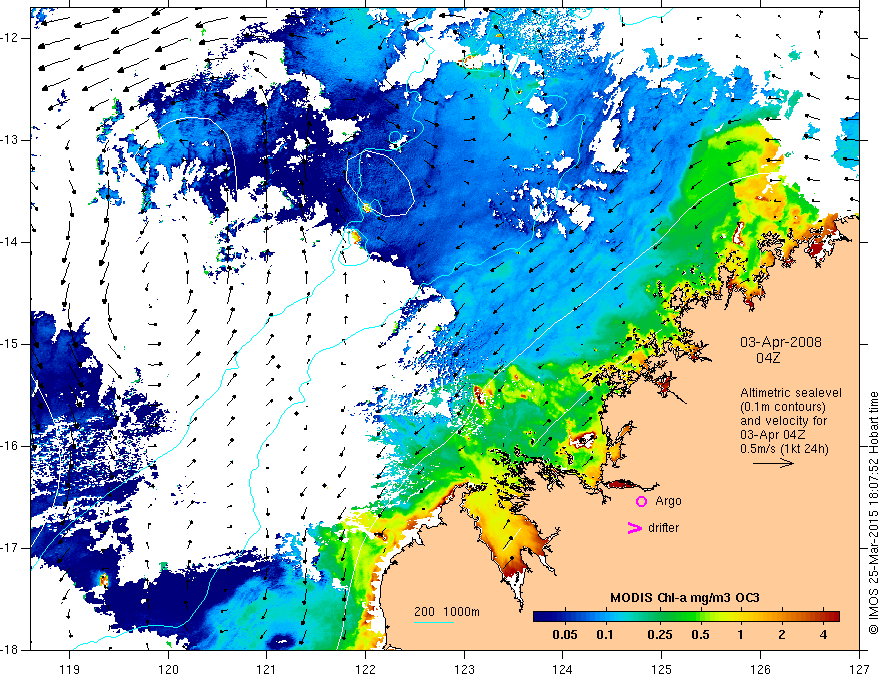880x680 pixels.
Task: Click the MODIS Chl-a colorbar
Action: 686,616
